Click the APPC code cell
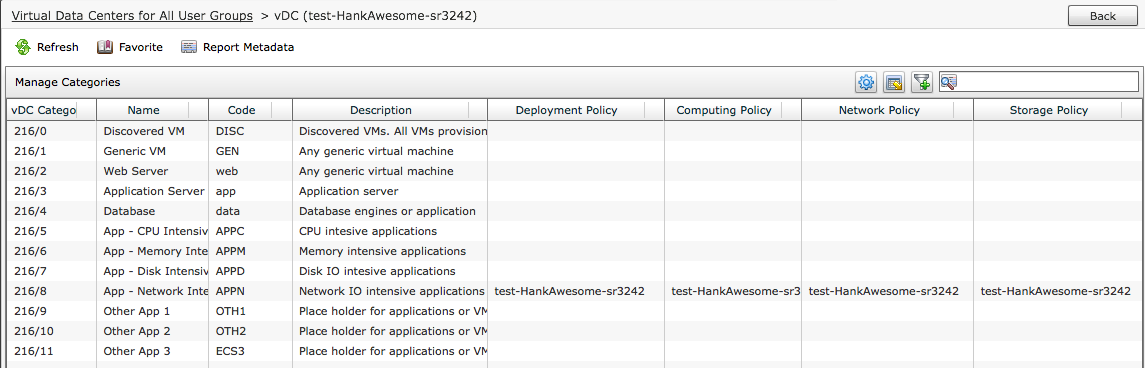This screenshot has height=368, width=1145. point(231,231)
